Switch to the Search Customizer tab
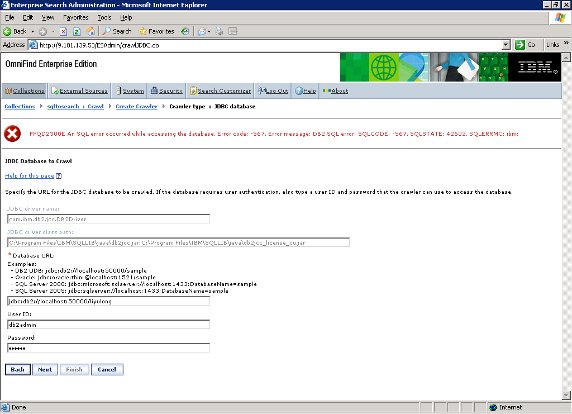The image size is (572, 414). click(x=220, y=91)
